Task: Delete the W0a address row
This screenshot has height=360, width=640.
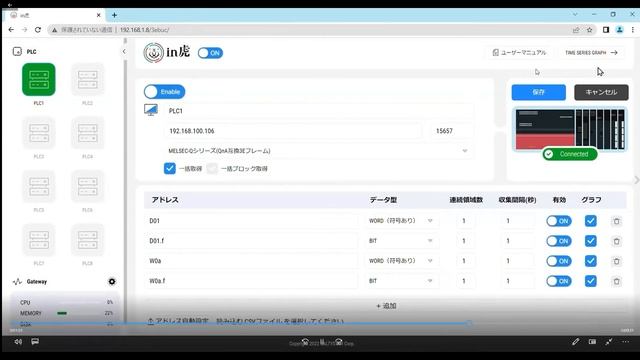Action: 616,261
